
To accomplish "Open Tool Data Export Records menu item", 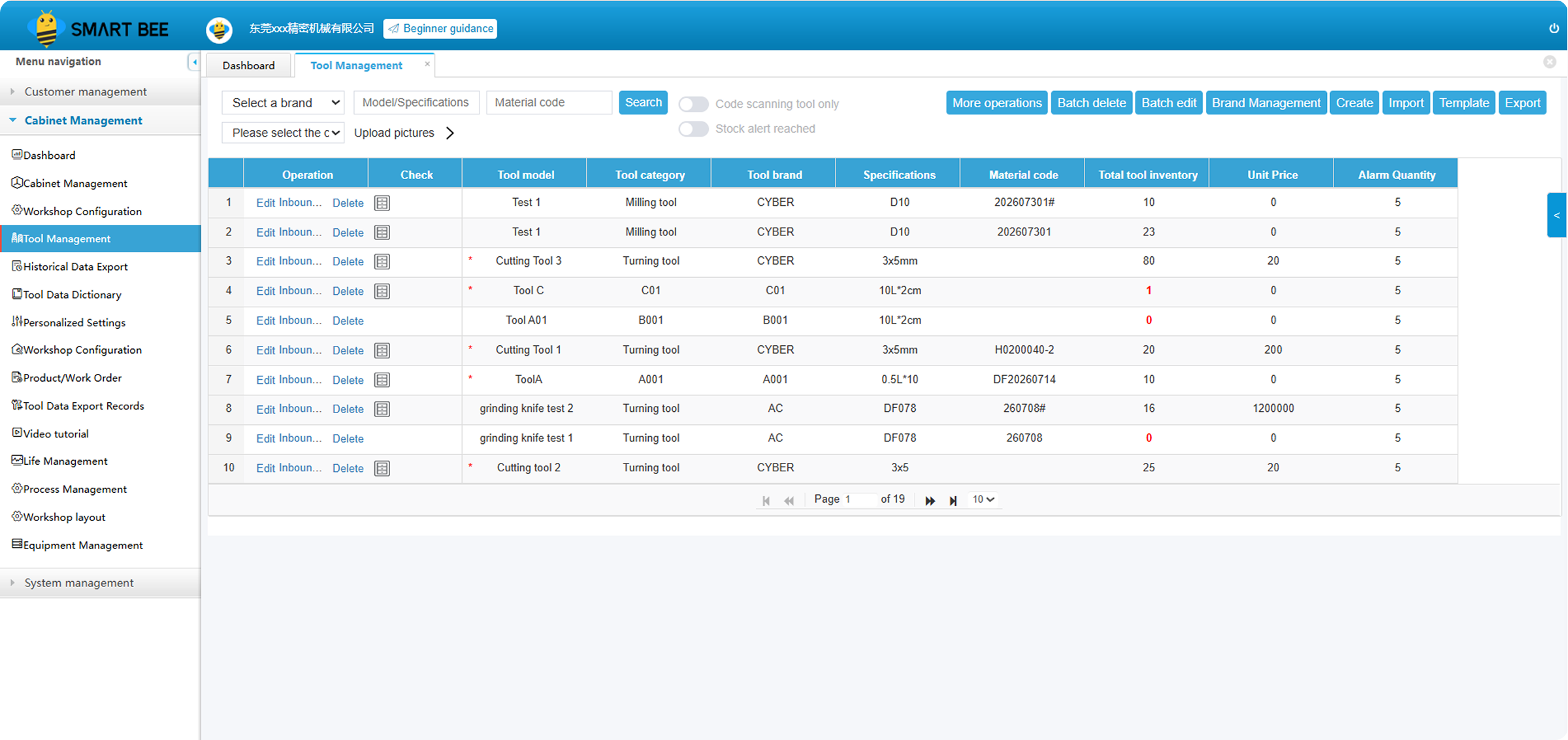I will tap(78, 406).
